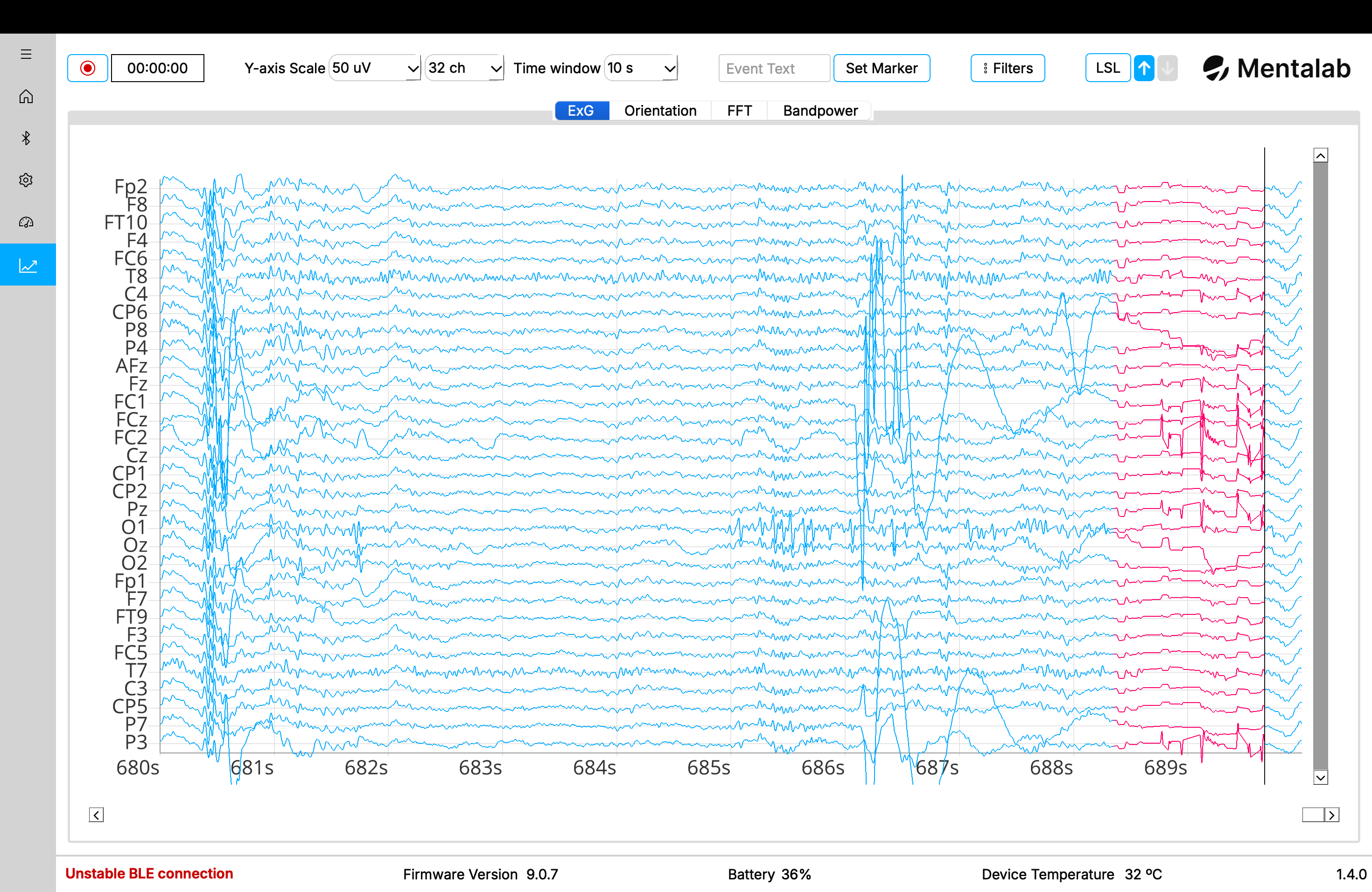Image resolution: width=1372 pixels, height=892 pixels.
Task: Select the data visualization chart icon
Action: tap(28, 265)
